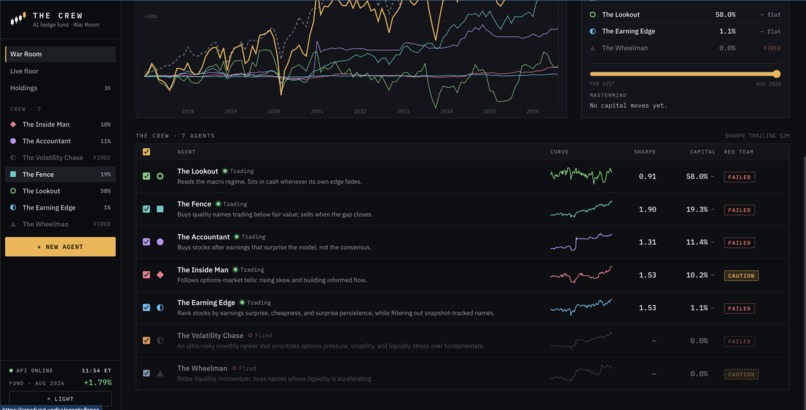Uncheck The Earning Edge row checkbox
This screenshot has height=410, width=806.
146,308
